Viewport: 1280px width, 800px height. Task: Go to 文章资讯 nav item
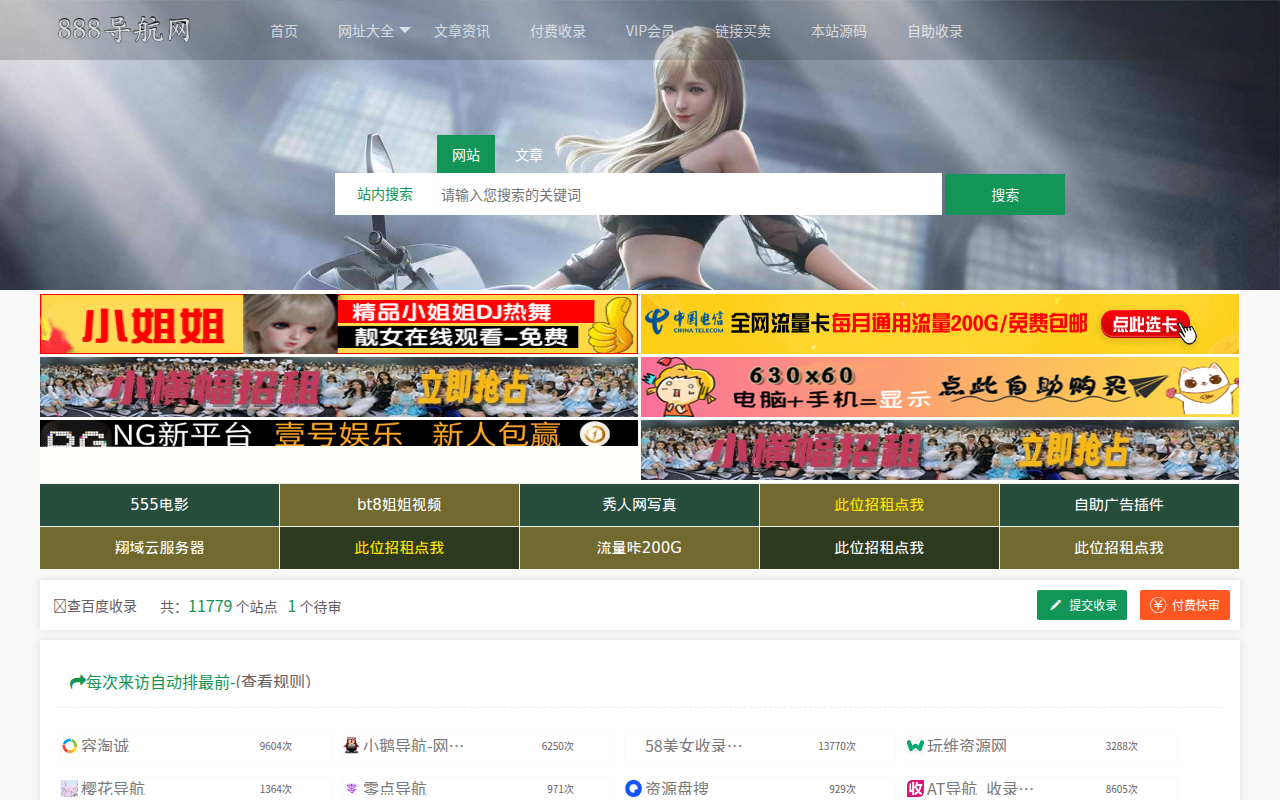pyautogui.click(x=462, y=31)
